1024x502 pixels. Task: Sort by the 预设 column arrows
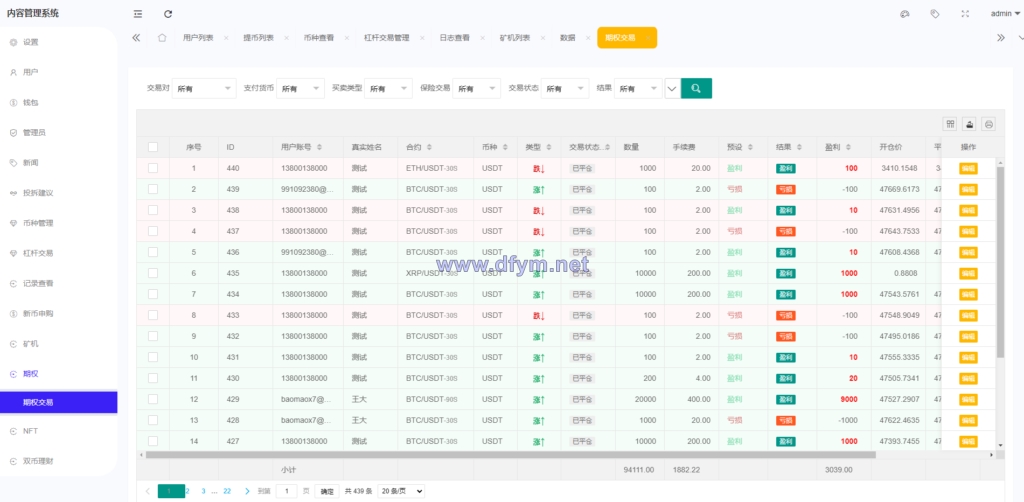point(750,148)
